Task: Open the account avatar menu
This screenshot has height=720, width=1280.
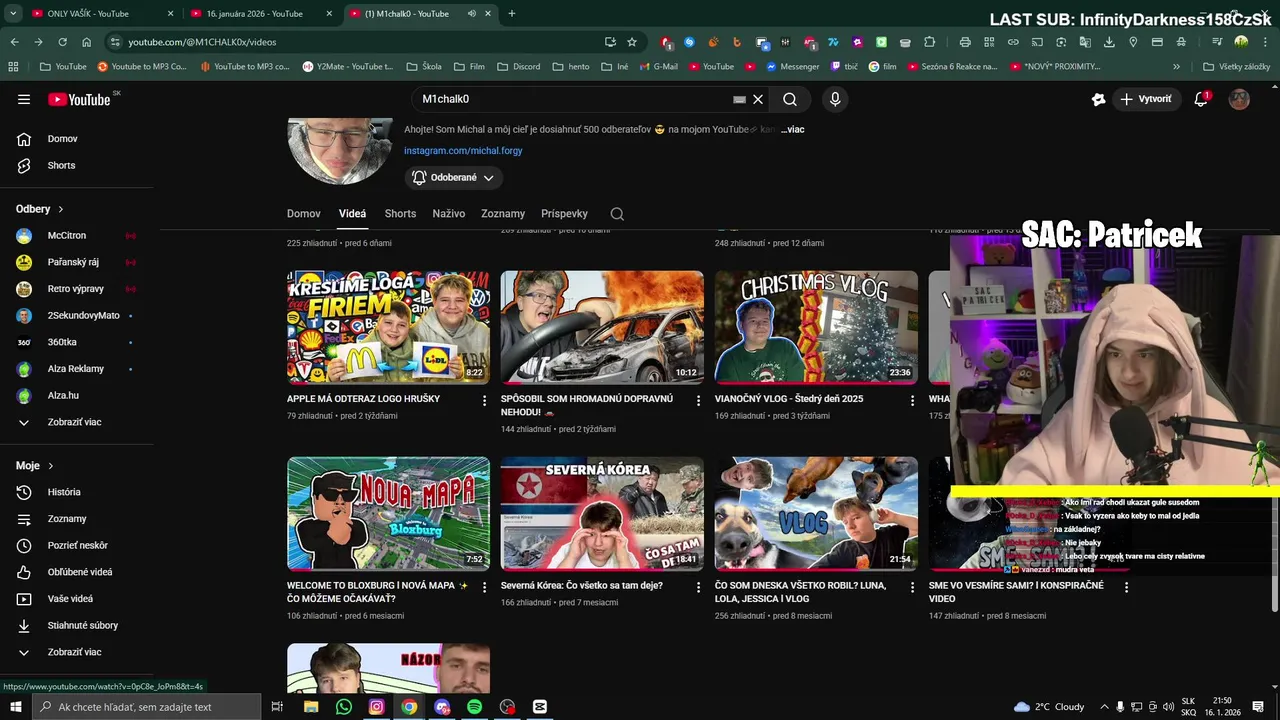Action: tap(1239, 99)
